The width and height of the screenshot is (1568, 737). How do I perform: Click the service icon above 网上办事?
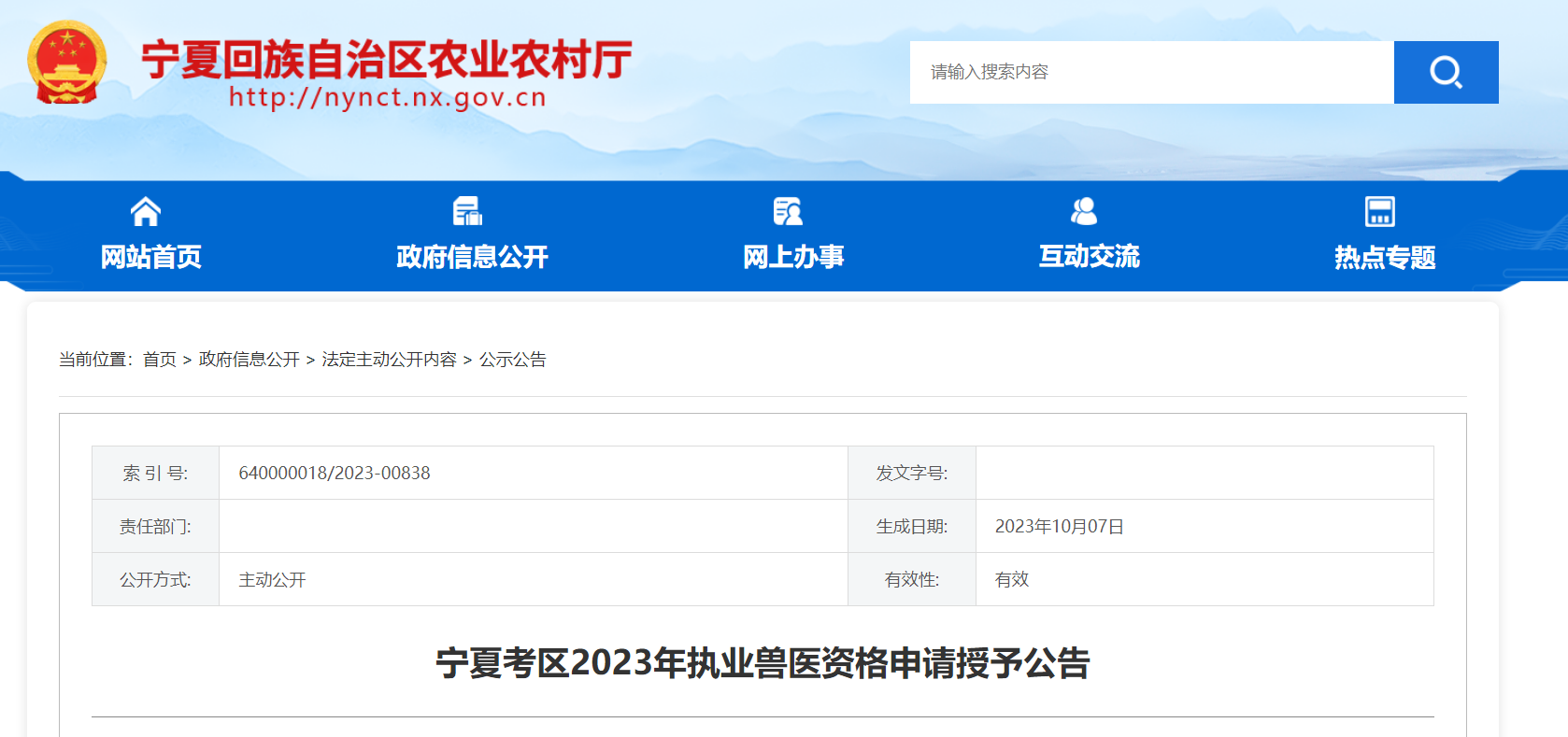pyautogui.click(x=788, y=211)
